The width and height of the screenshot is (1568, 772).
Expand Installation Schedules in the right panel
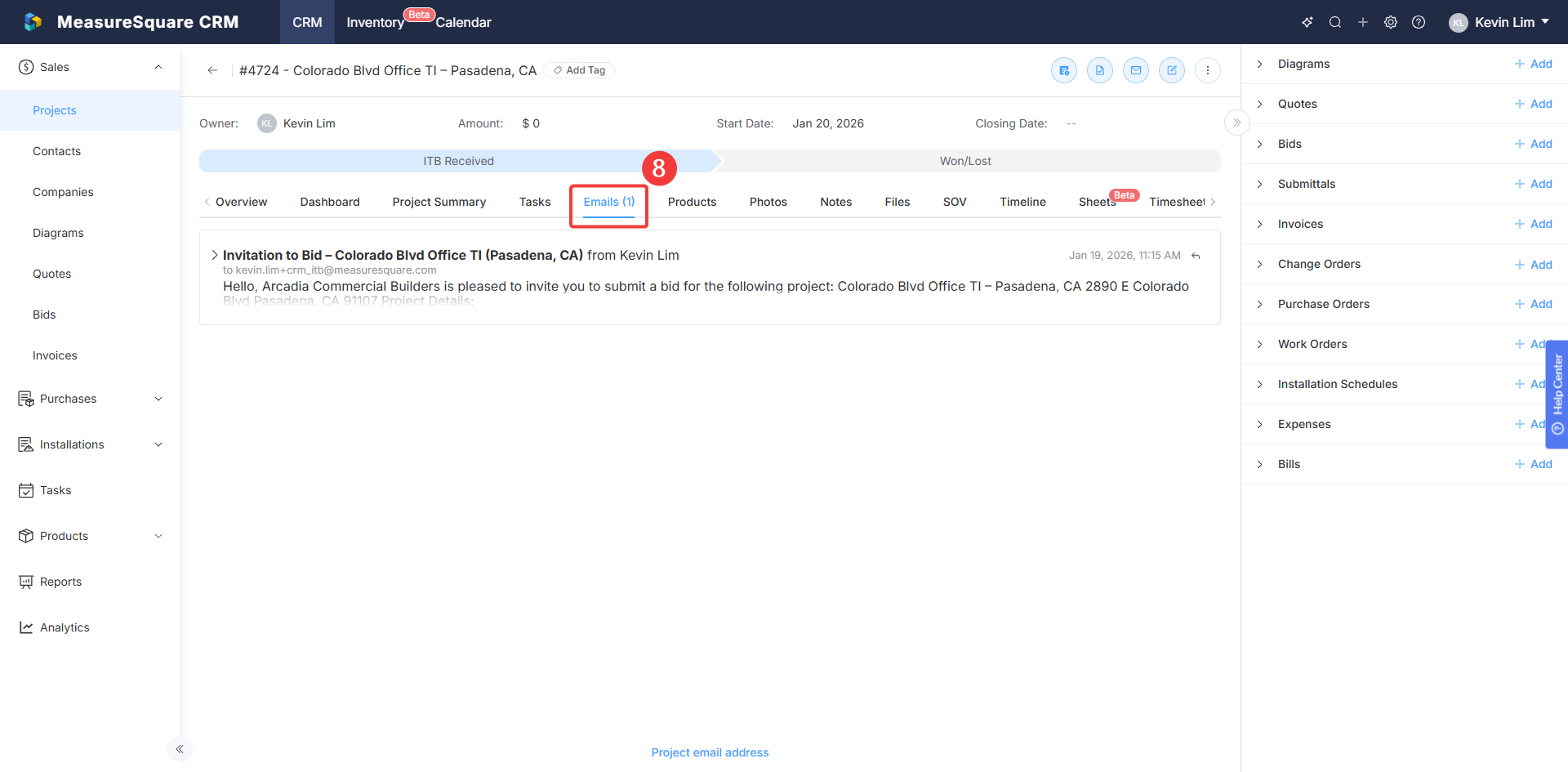[x=1259, y=384]
